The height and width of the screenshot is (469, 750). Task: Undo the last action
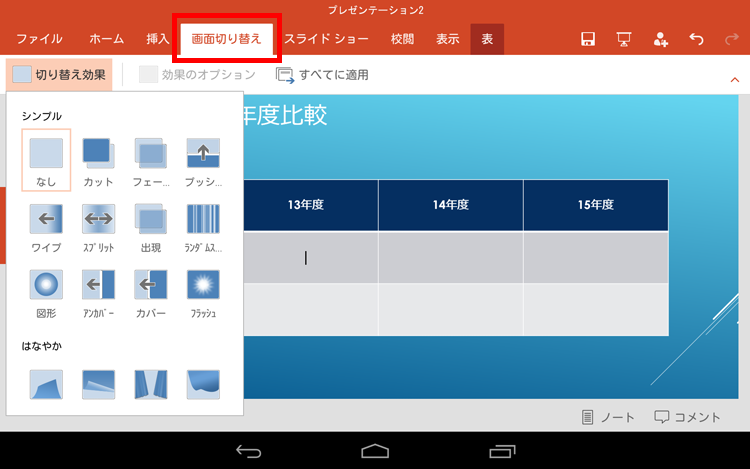click(697, 40)
